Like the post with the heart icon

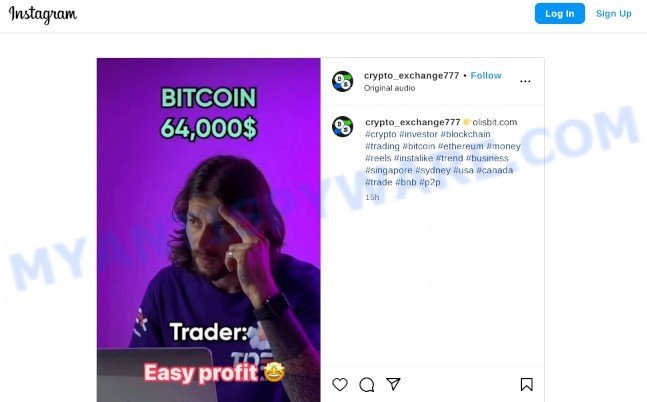click(340, 384)
